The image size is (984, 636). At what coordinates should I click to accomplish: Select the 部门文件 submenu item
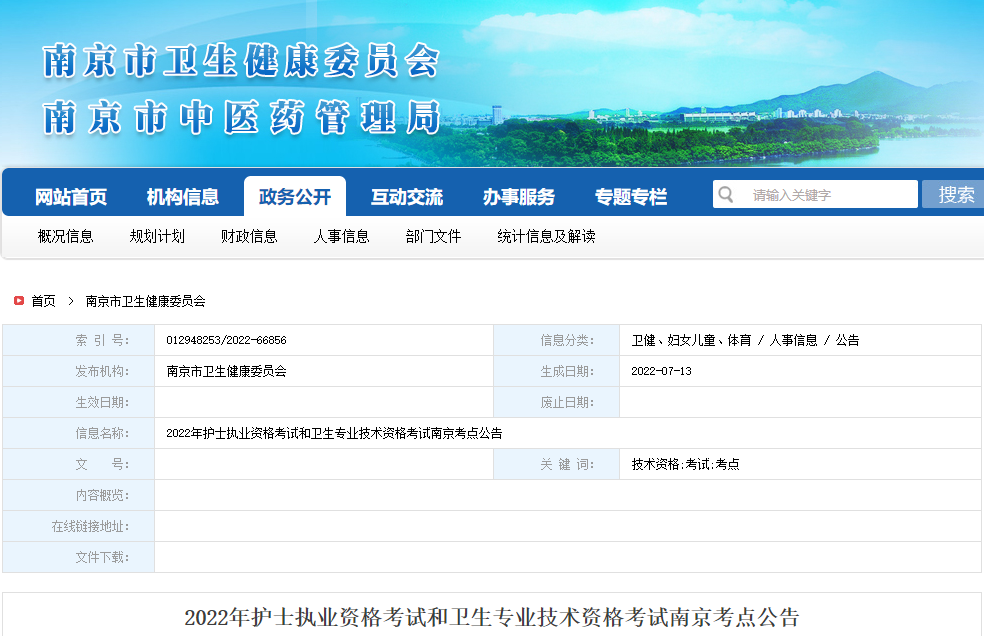pyautogui.click(x=434, y=237)
